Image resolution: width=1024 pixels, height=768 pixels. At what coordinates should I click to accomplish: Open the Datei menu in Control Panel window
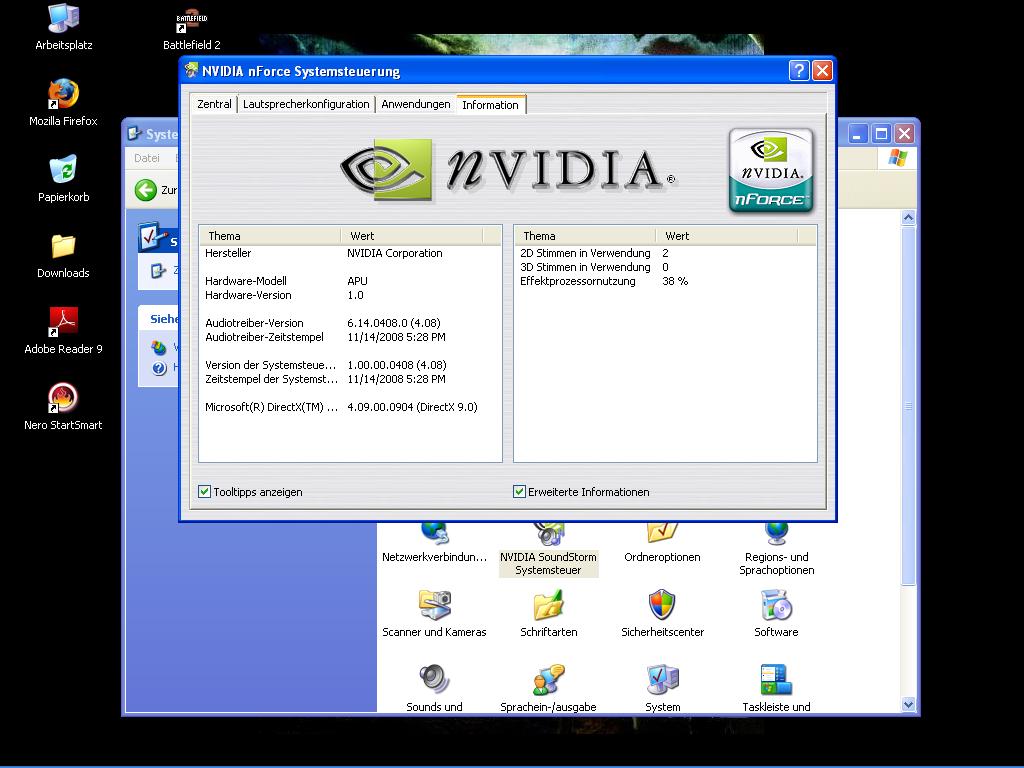147,158
